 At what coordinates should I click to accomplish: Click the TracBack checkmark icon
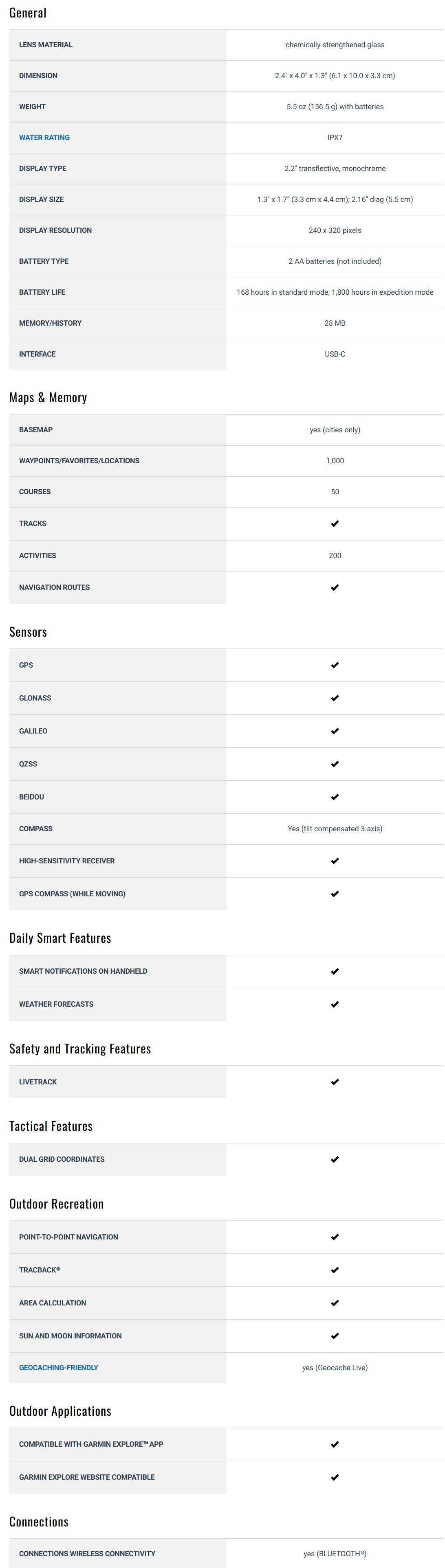click(x=335, y=1270)
